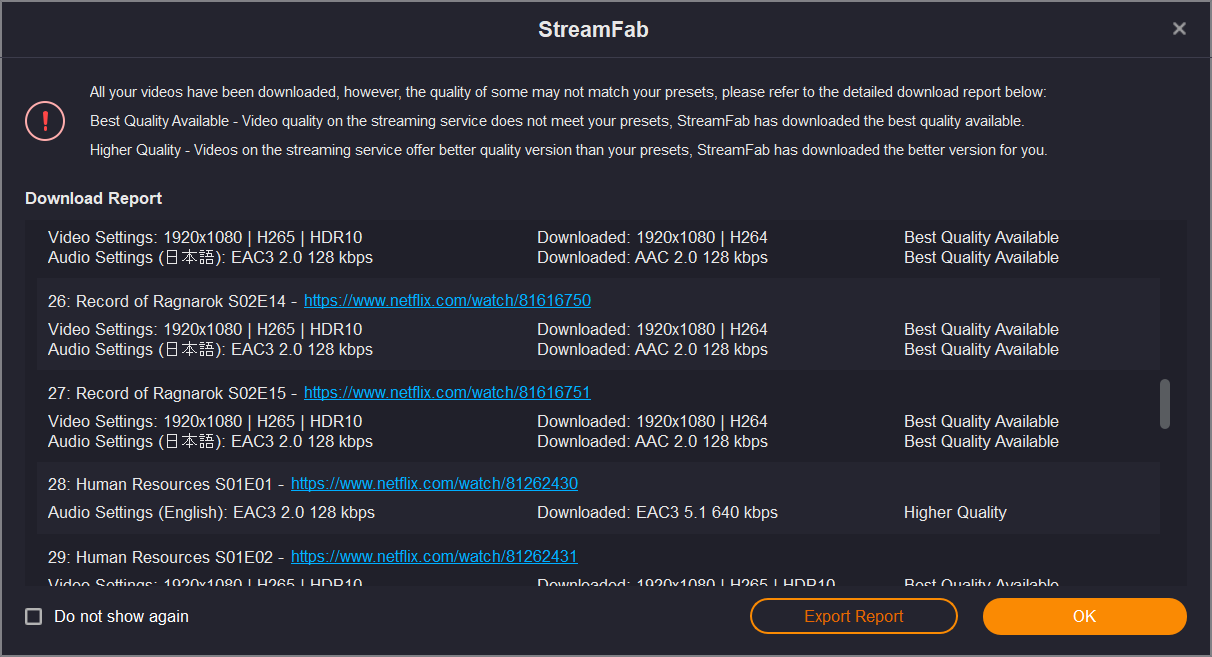The image size is (1212, 657).
Task: Click the 'Audio Settings (English)' line
Action: (211, 512)
